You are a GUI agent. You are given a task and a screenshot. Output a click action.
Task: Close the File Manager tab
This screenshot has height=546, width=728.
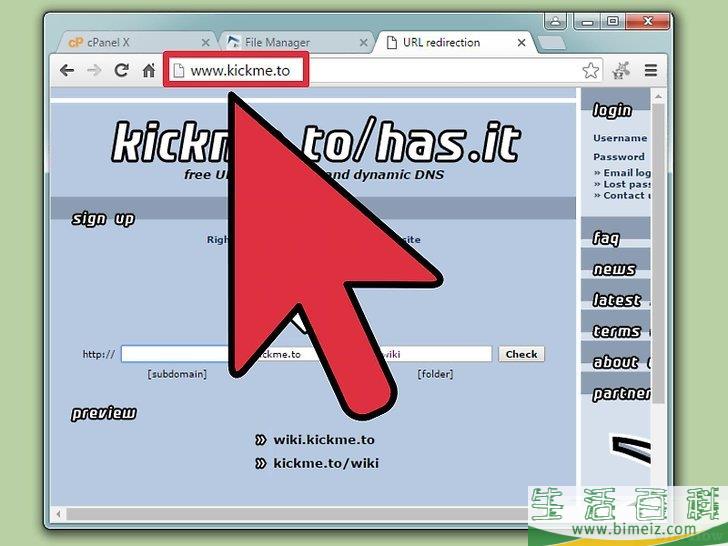point(364,43)
